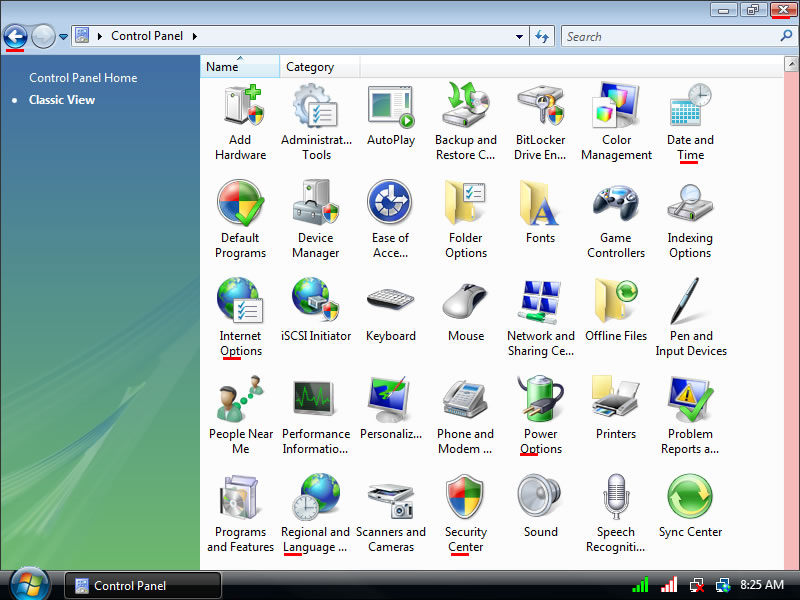
Task: Click in the Search box
Action: pos(678,37)
